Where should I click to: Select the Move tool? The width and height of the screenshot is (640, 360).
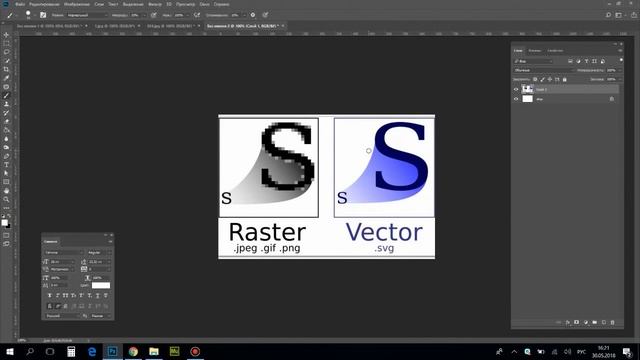coord(6,35)
